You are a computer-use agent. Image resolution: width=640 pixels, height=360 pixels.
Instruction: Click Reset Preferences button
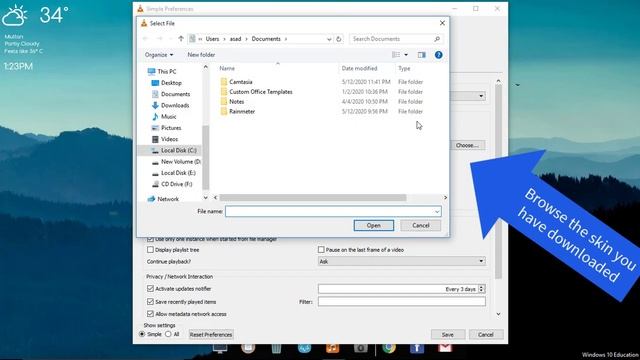coord(211,335)
